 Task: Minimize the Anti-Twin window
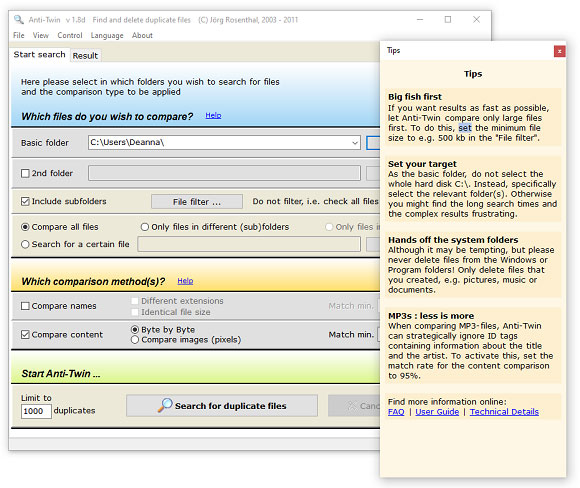tap(420, 20)
